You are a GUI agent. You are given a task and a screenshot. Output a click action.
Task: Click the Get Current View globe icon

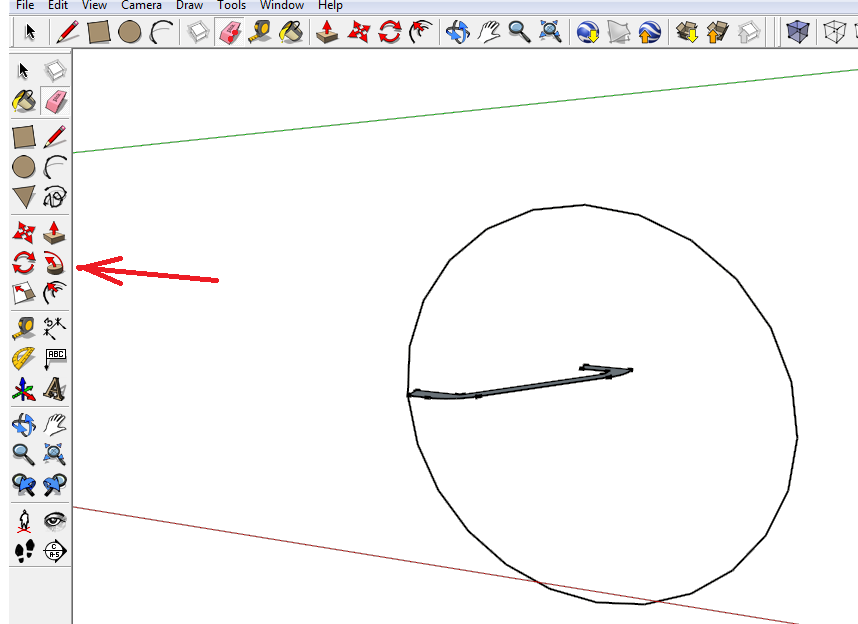coord(588,32)
